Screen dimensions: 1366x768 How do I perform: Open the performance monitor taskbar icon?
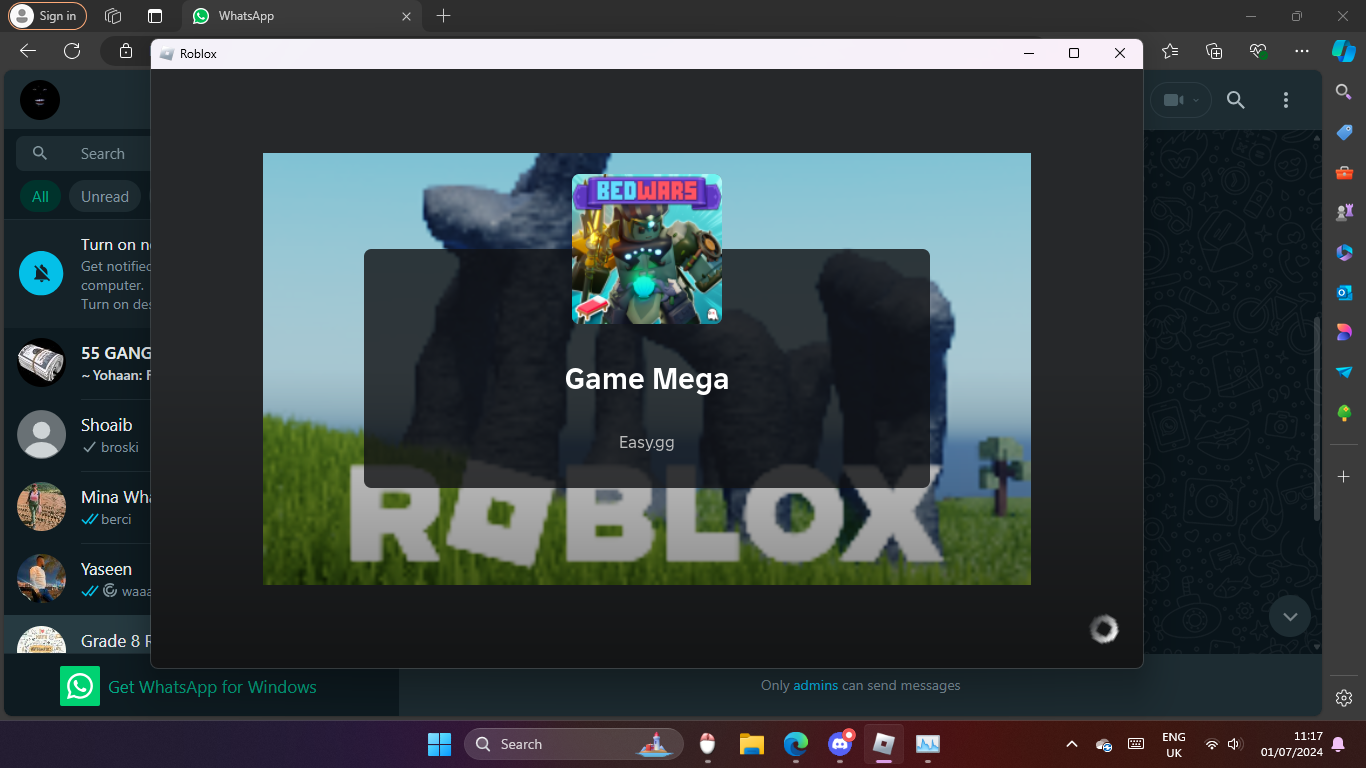point(928,744)
